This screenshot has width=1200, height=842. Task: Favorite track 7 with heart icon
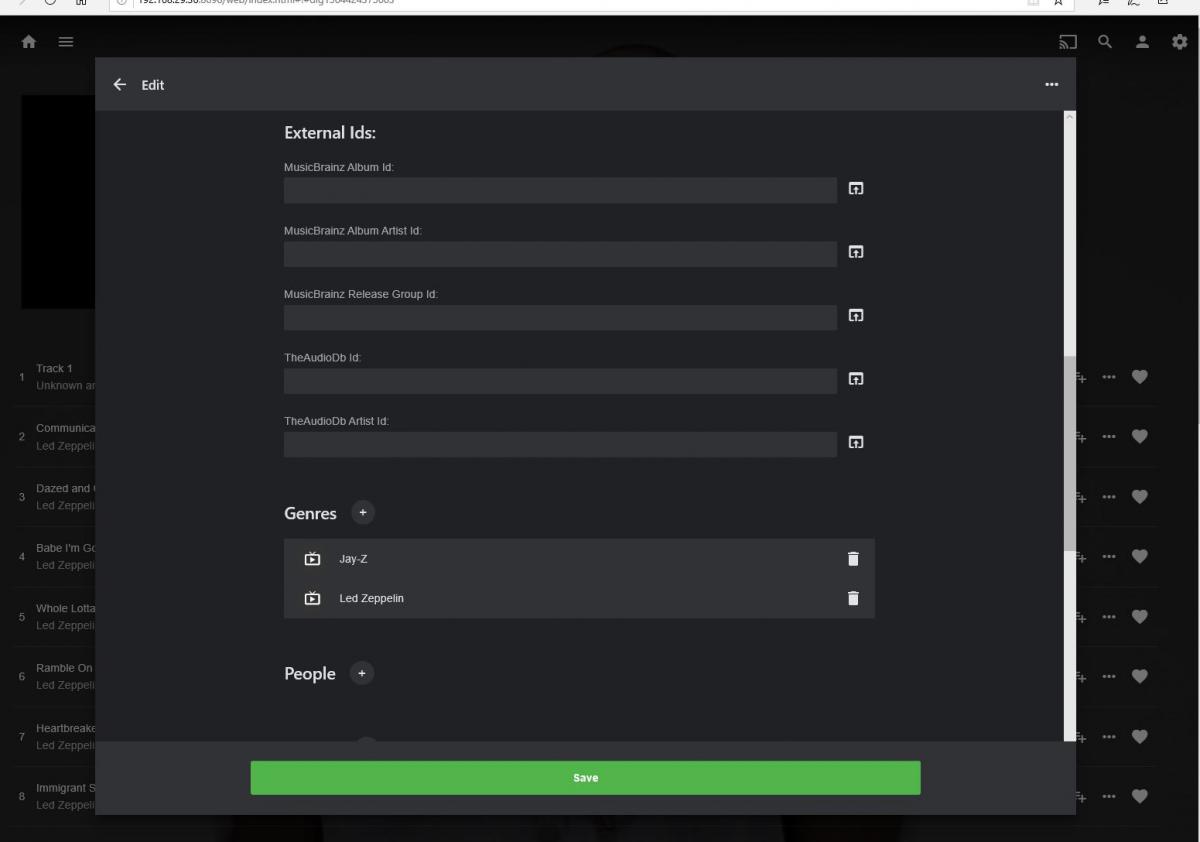point(1139,737)
